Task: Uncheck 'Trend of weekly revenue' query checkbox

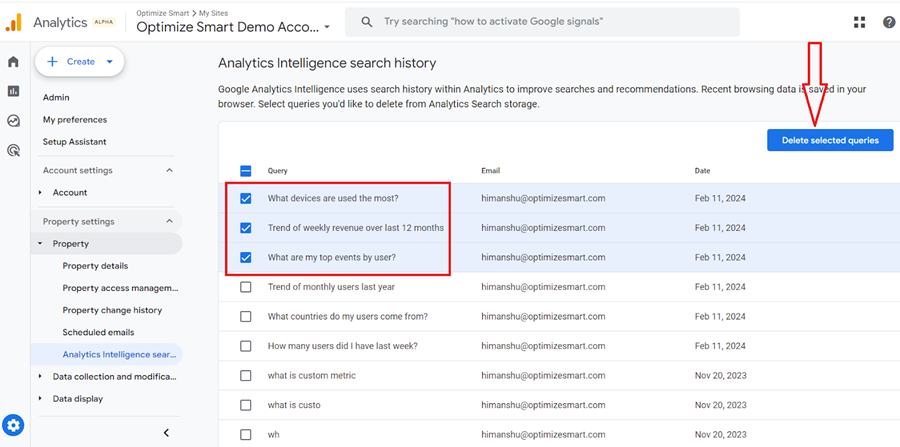Action: (x=246, y=228)
